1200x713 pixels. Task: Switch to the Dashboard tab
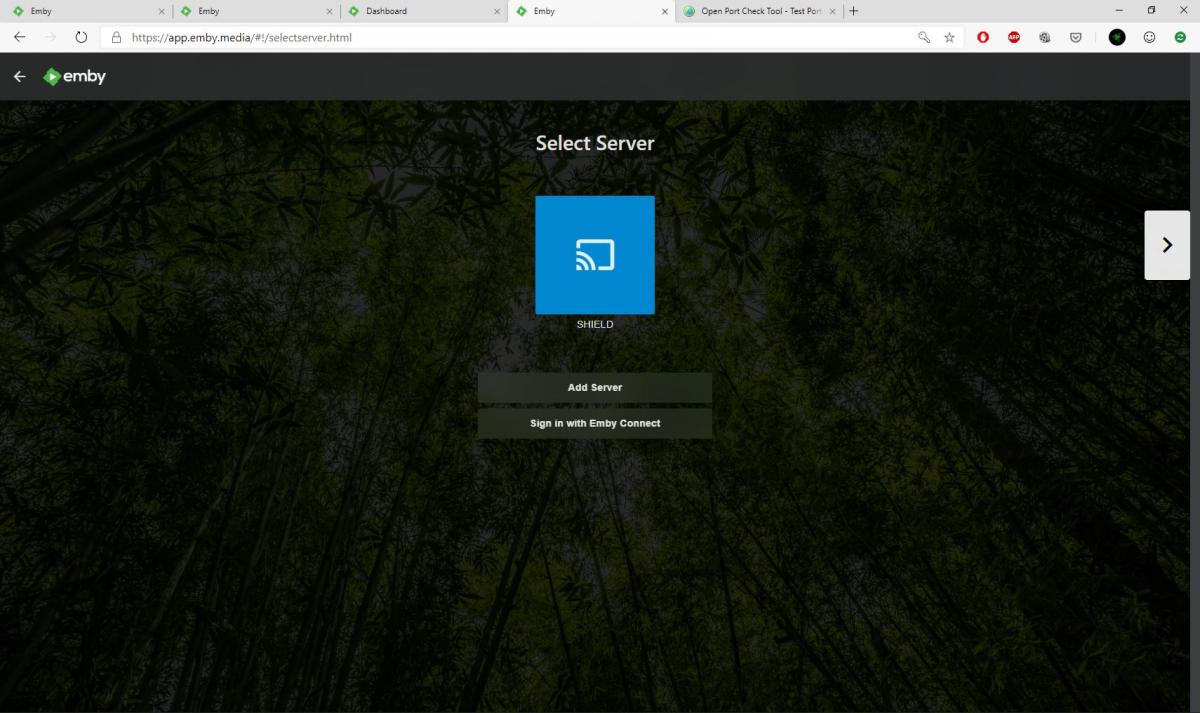click(x=423, y=11)
